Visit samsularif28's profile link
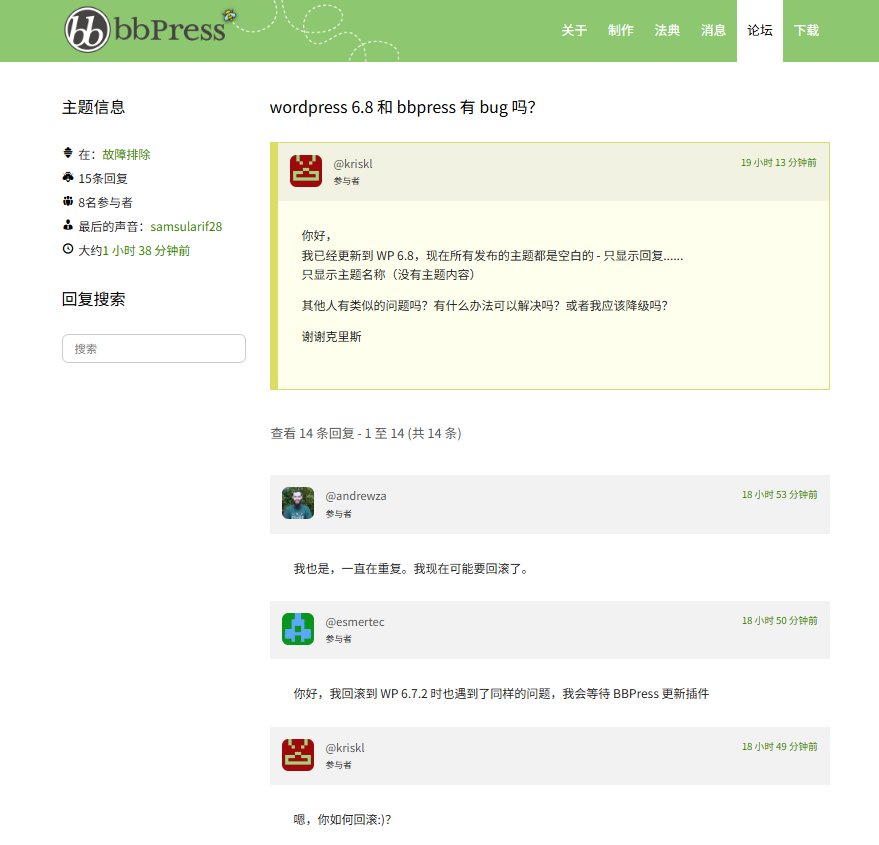The height and width of the screenshot is (845, 879). (x=186, y=227)
